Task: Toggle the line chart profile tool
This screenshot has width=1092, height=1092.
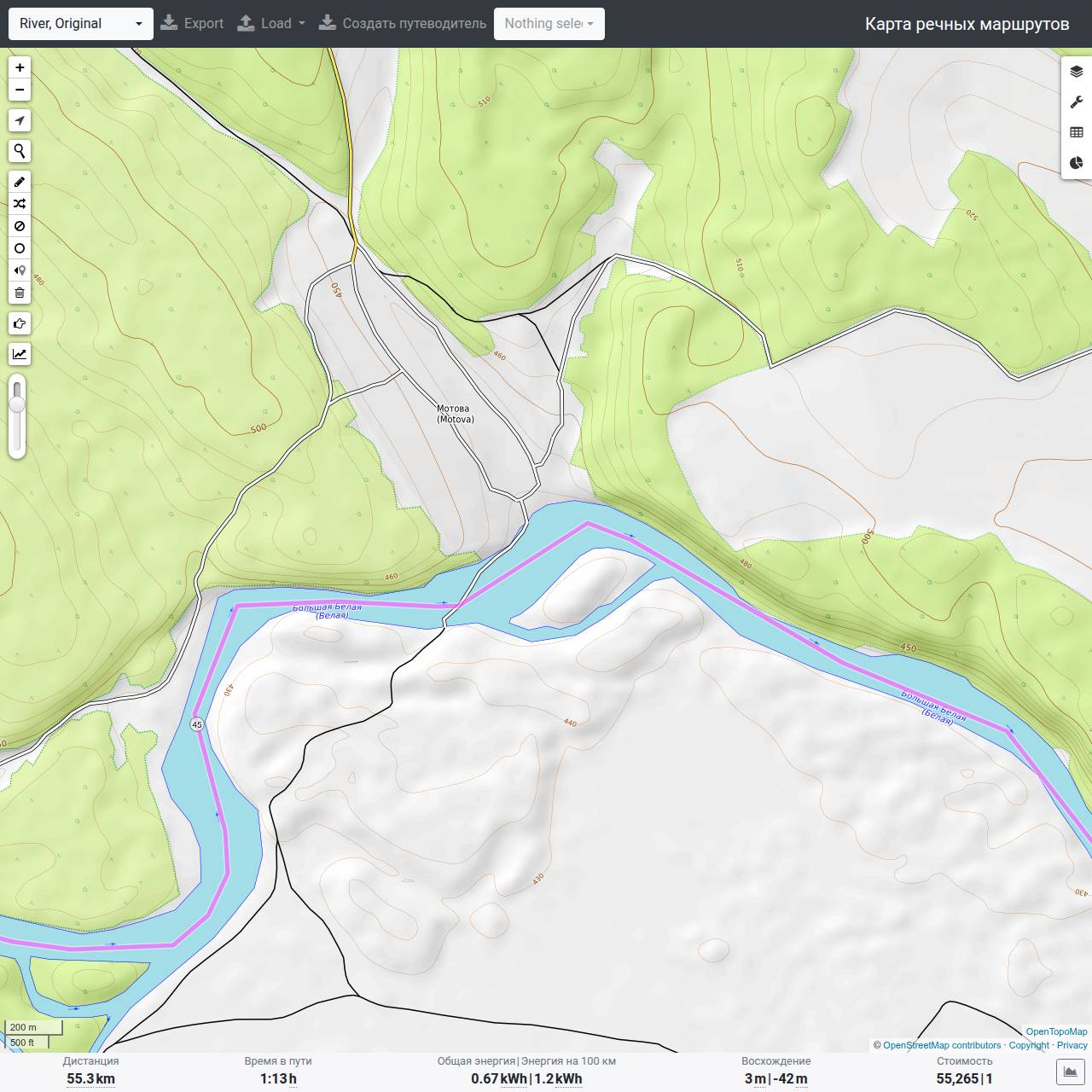Action: click(x=20, y=354)
